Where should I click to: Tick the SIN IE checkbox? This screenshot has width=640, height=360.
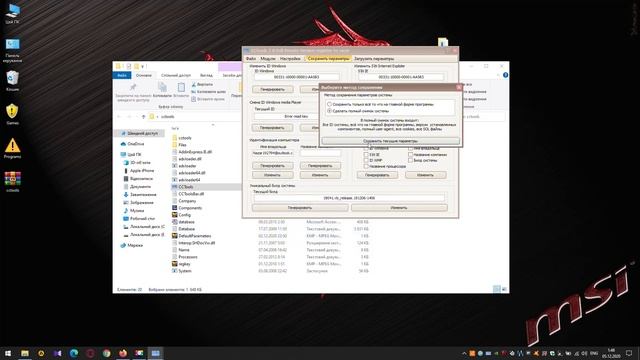pyautogui.click(x=366, y=155)
